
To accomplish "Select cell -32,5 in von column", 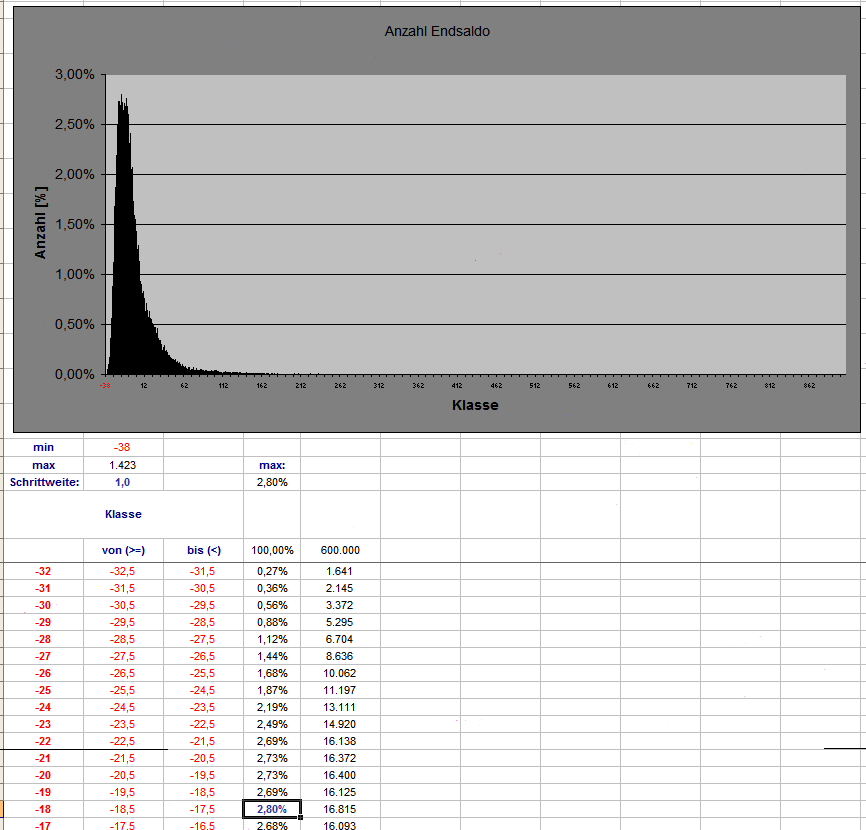I will [x=123, y=571].
